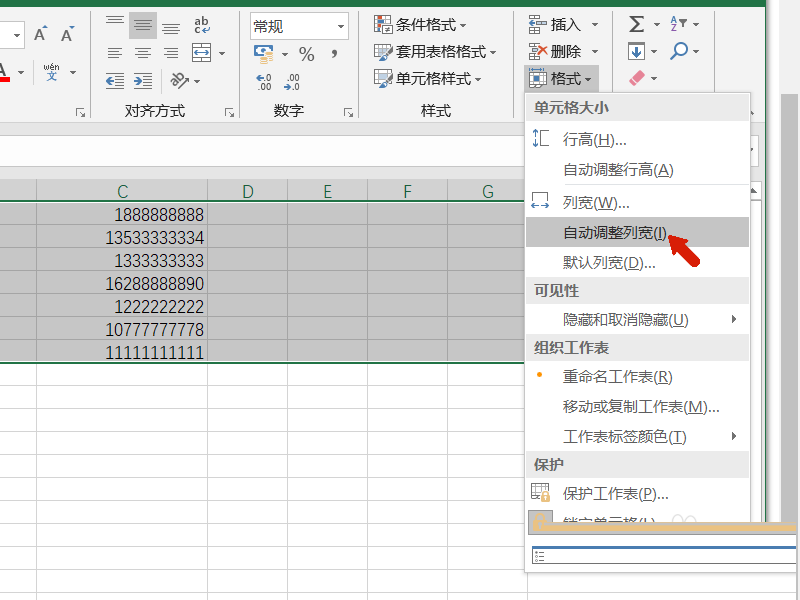Image resolution: width=800 pixels, height=600 pixels.
Task: Select 自动调整行高(A) menu item
Action: coord(637,169)
